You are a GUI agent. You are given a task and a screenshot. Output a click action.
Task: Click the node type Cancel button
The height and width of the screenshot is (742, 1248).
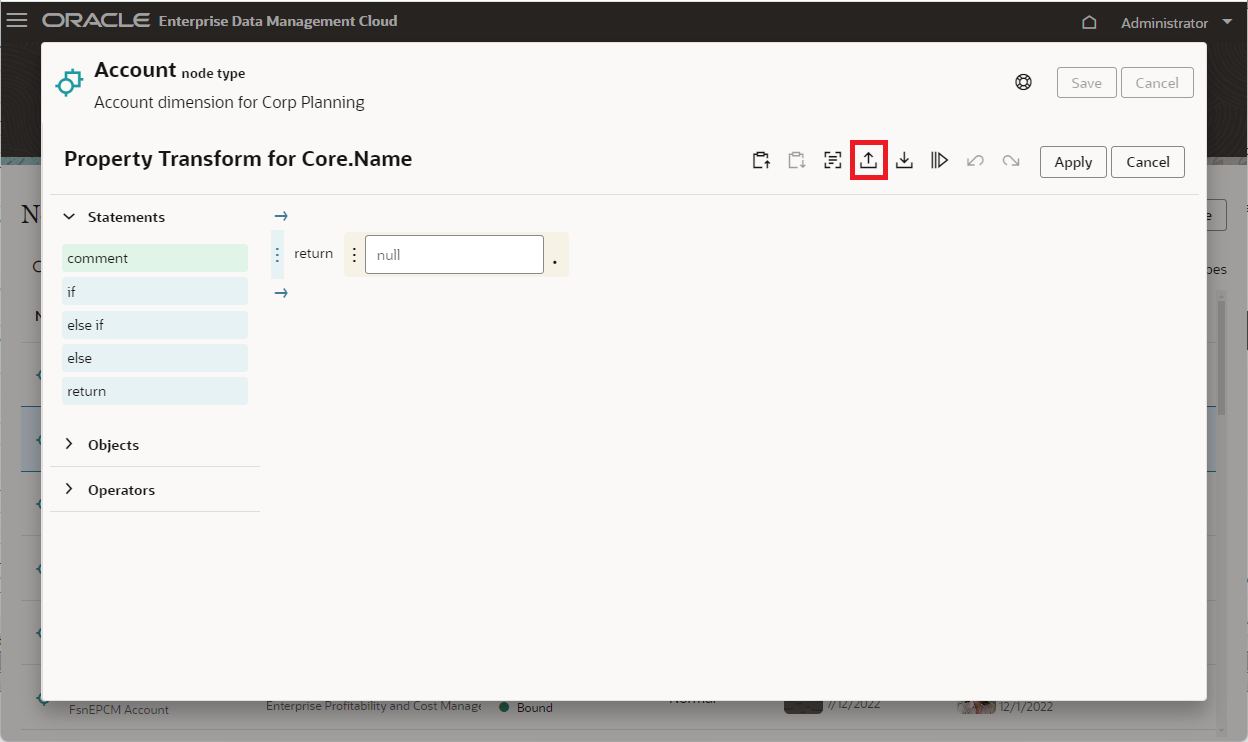pos(1157,83)
